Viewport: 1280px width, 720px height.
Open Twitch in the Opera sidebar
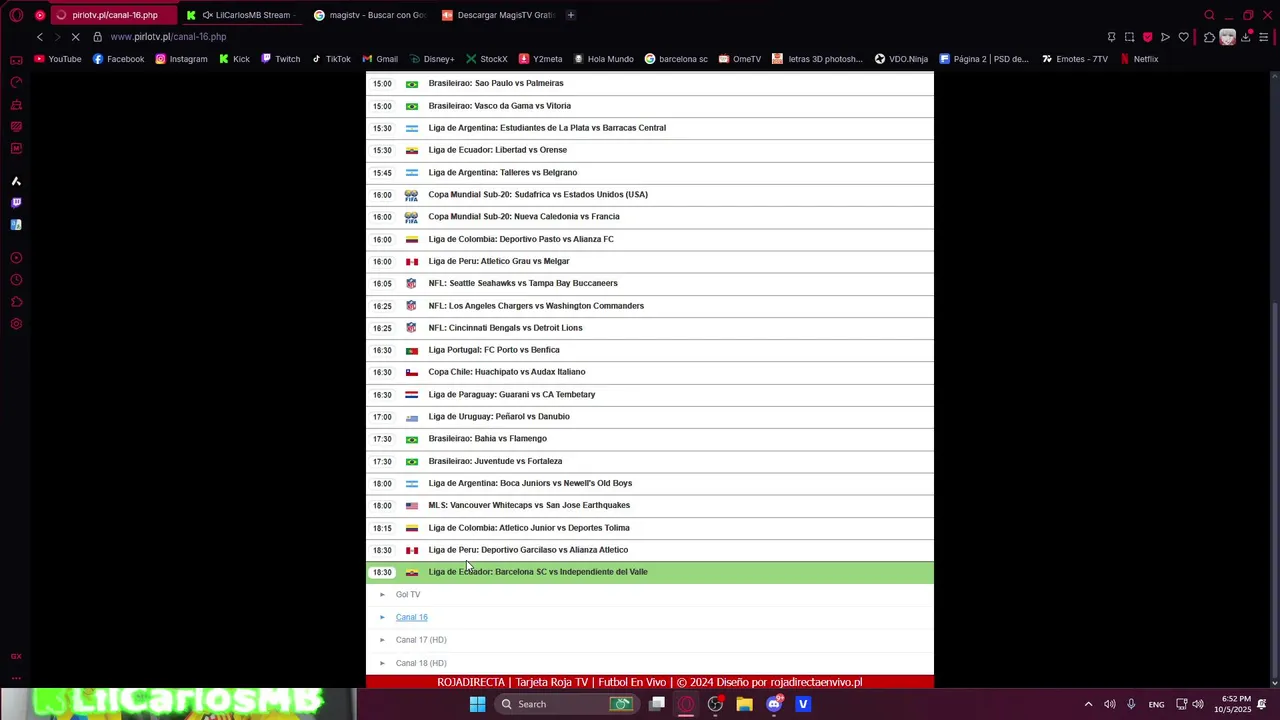16,202
